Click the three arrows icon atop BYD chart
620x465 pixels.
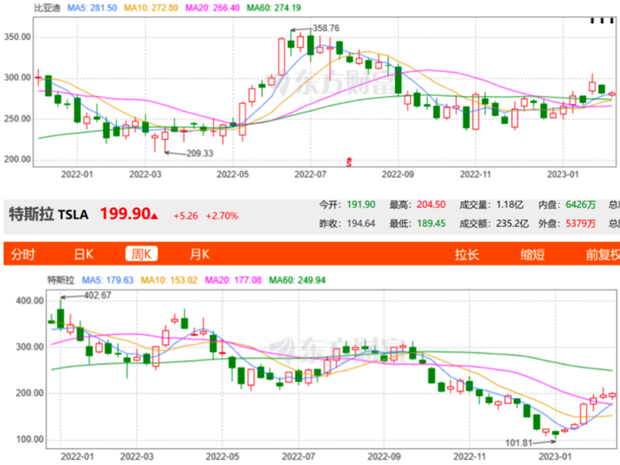[x=602, y=21]
